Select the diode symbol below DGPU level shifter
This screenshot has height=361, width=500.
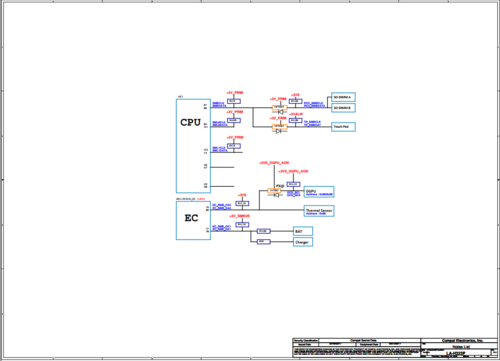[x=276, y=195]
